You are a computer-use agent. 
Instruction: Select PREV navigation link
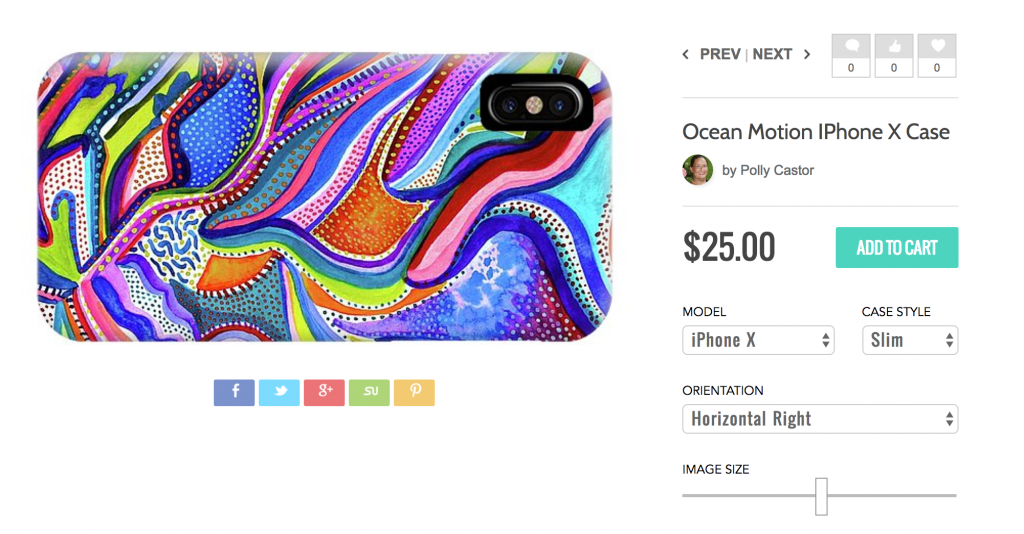point(720,54)
